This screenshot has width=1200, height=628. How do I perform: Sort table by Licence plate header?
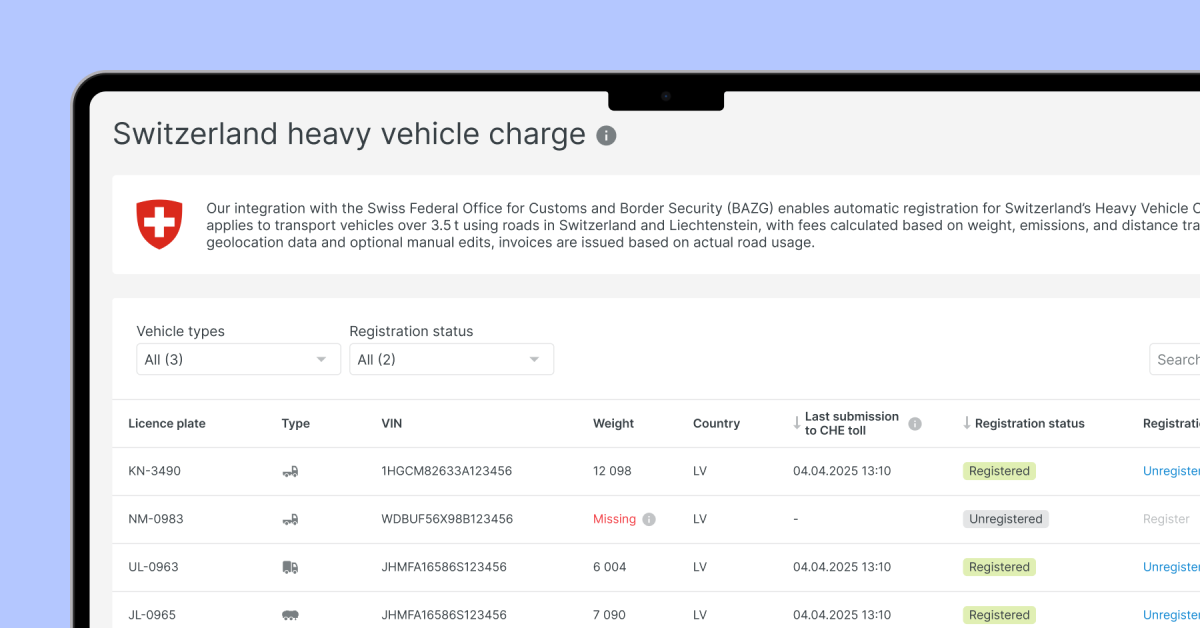coord(166,423)
